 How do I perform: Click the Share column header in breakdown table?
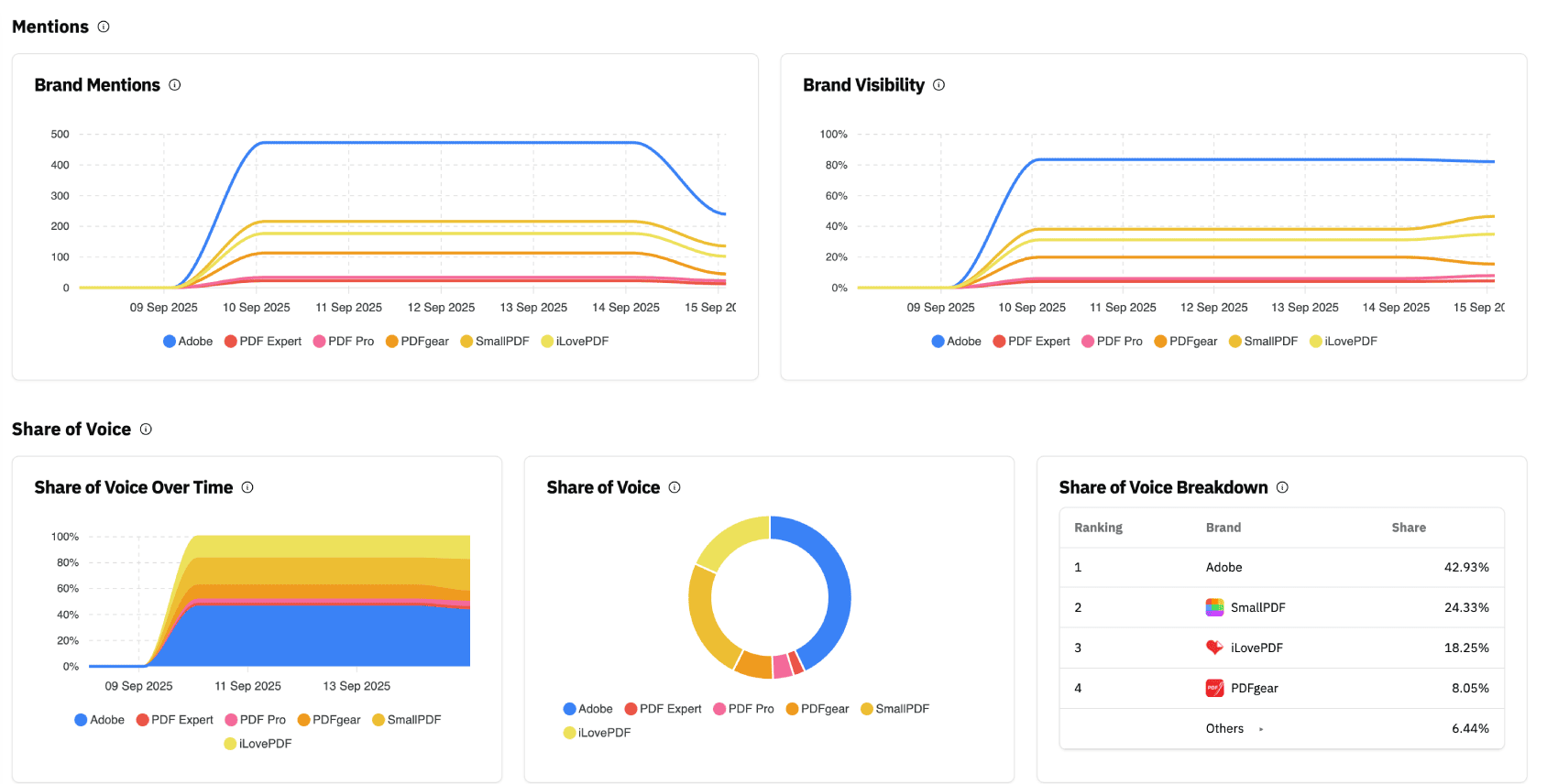coord(1408,528)
